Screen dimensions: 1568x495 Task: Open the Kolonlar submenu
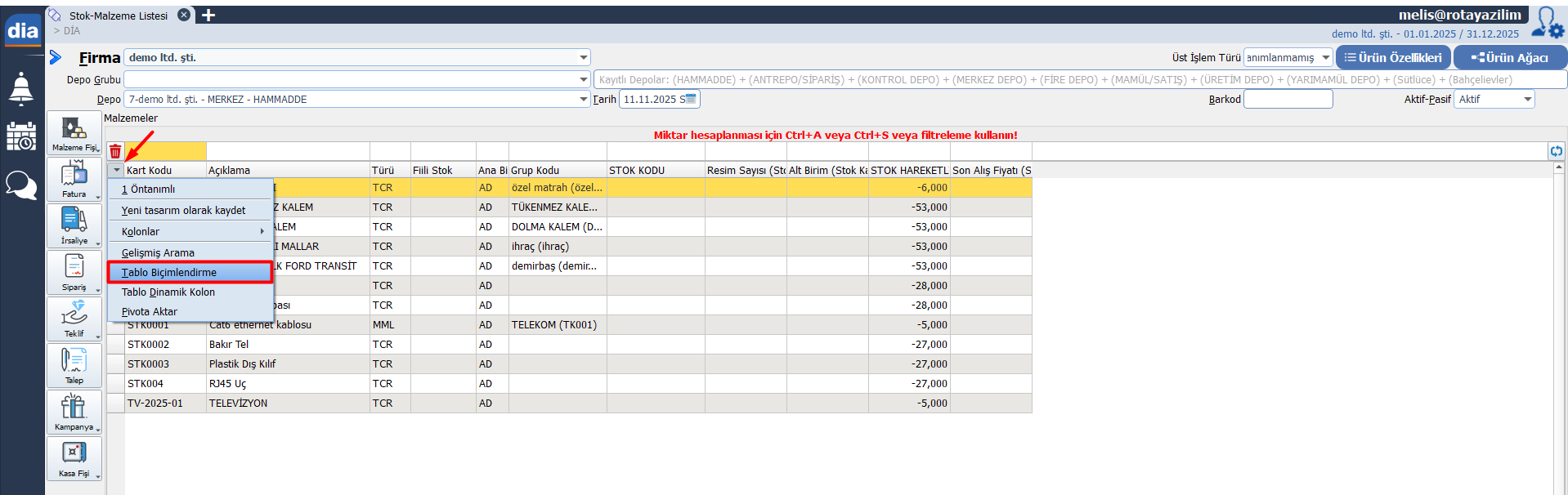(x=191, y=232)
